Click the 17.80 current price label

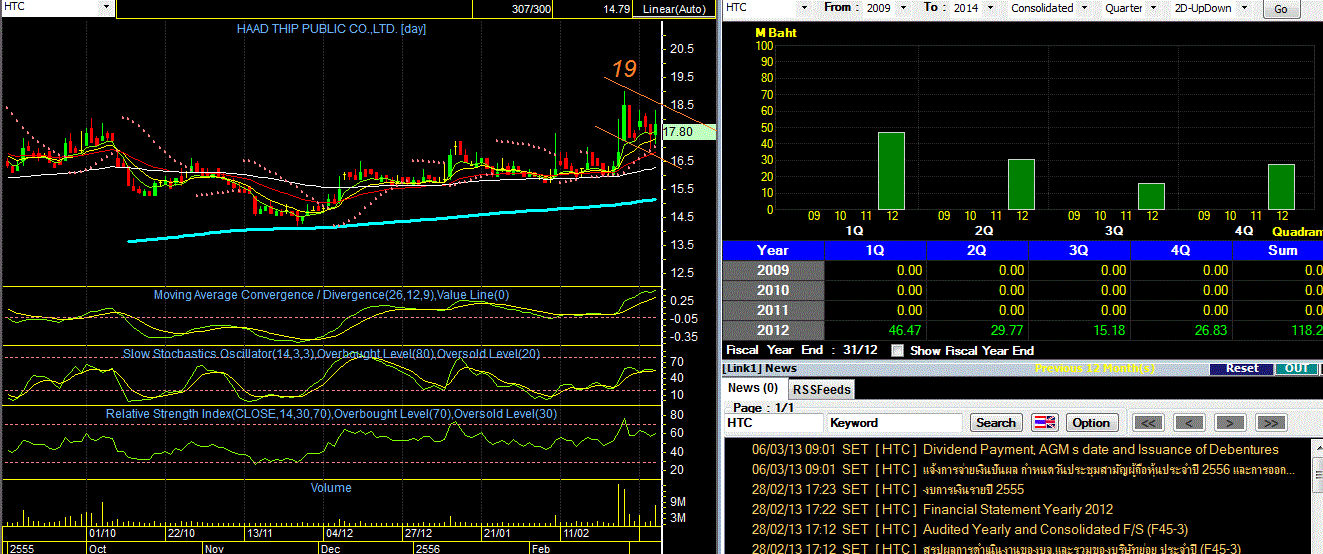[x=689, y=132]
